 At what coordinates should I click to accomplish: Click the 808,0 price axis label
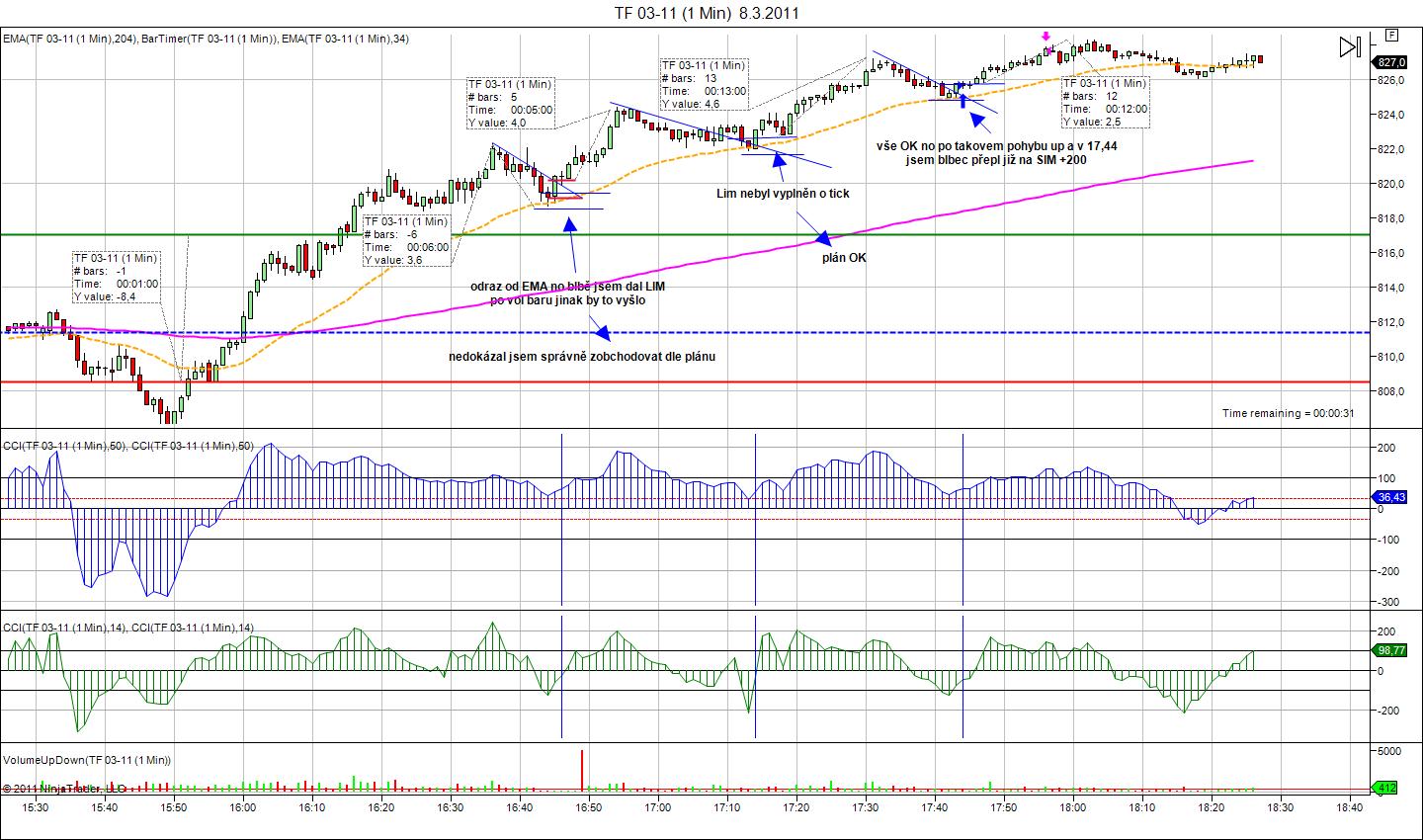[1391, 391]
